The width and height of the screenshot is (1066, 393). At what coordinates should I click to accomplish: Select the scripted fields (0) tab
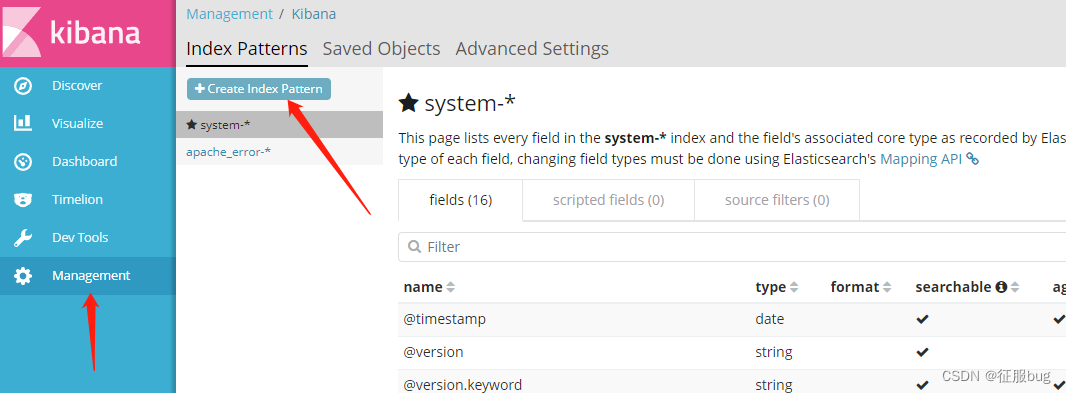click(x=608, y=200)
